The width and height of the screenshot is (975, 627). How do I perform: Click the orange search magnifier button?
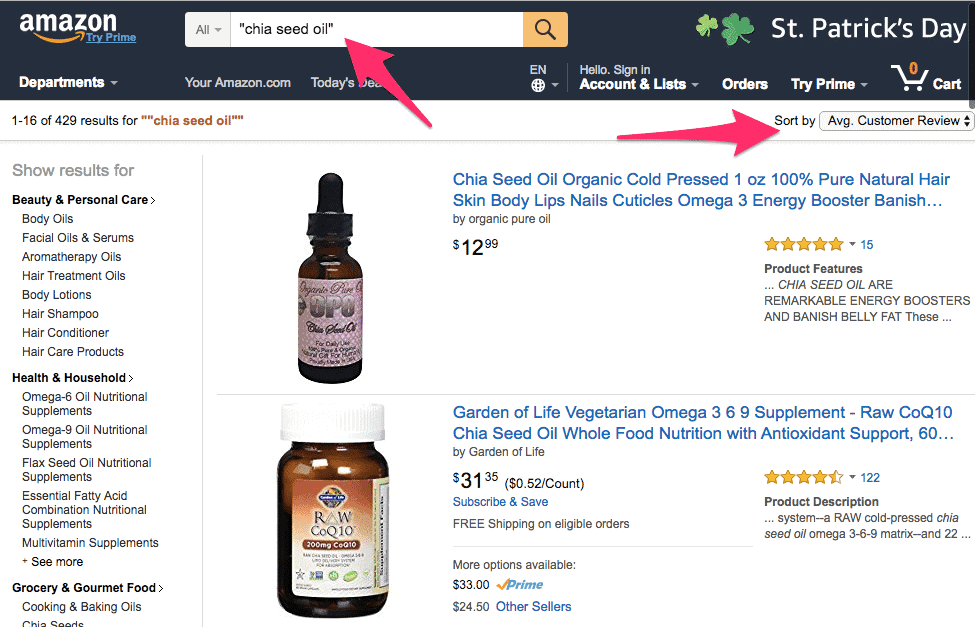pyautogui.click(x=545, y=30)
